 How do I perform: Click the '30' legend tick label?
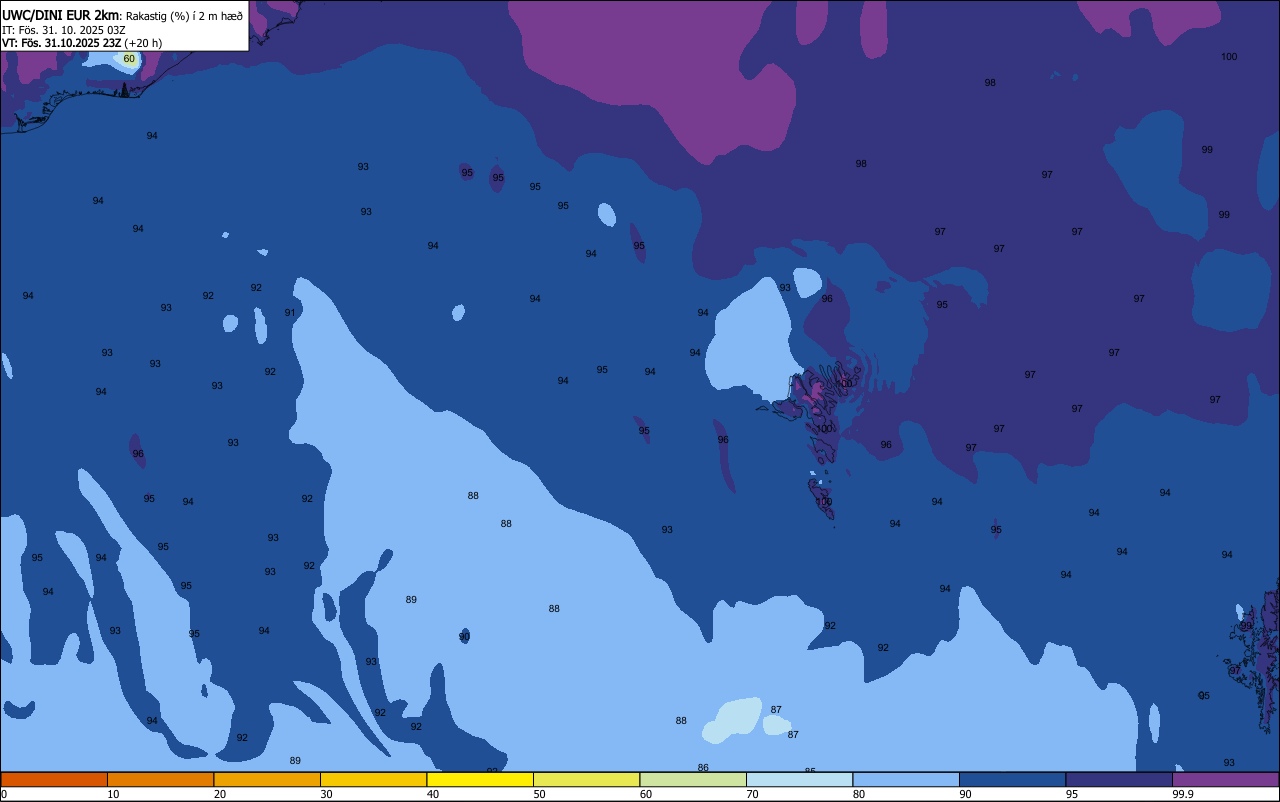pyautogui.click(x=326, y=794)
